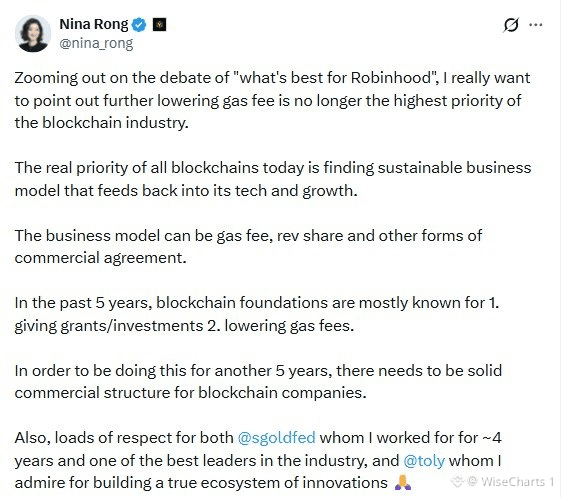Select the "The real priority" paragraph

tap(273, 179)
